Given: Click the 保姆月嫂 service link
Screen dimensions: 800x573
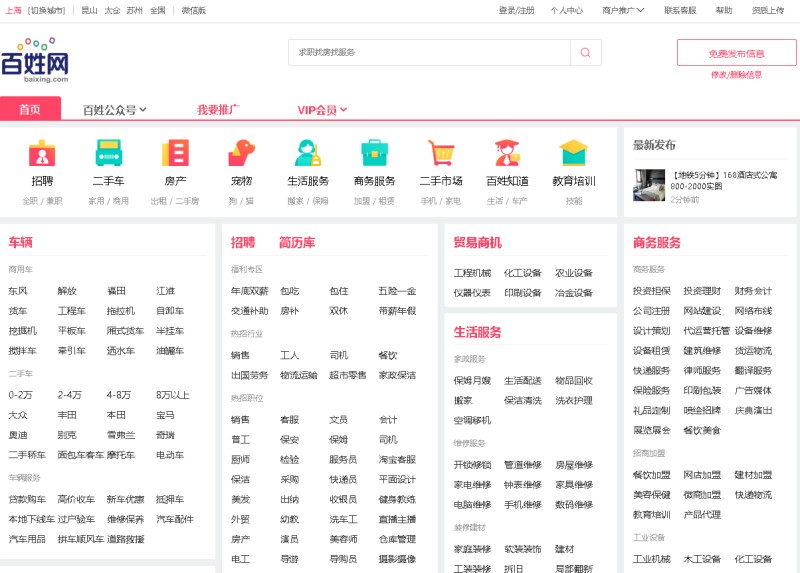Looking at the screenshot, I should (472, 381).
